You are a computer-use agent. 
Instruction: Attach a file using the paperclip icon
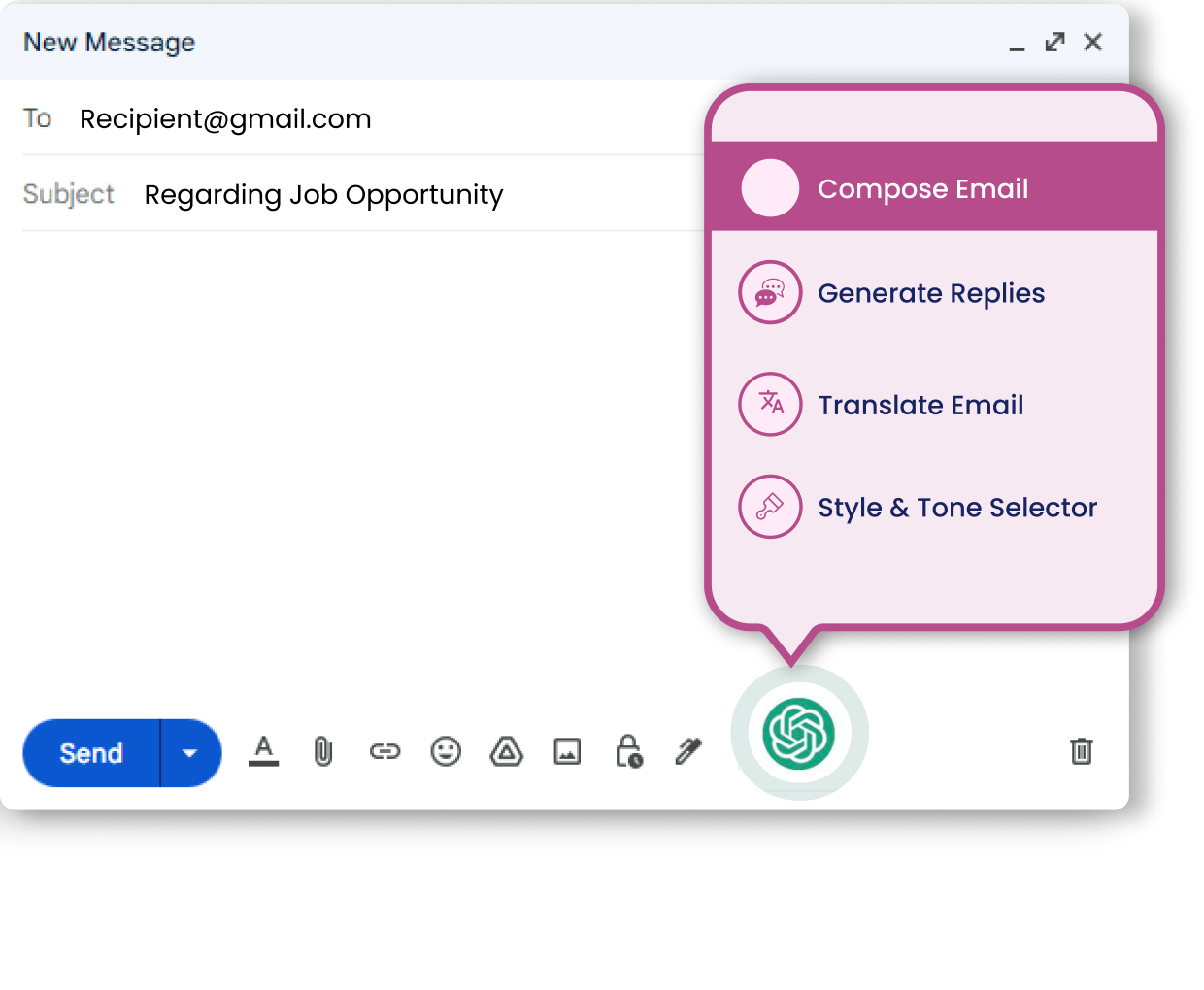(323, 751)
